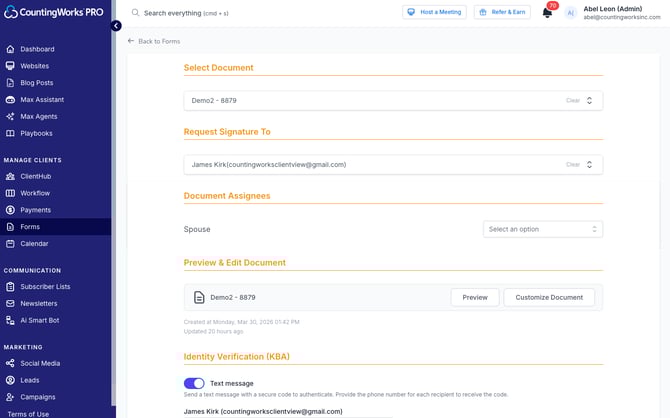Click the Preview button
This screenshot has height=418, width=670.
point(475,297)
